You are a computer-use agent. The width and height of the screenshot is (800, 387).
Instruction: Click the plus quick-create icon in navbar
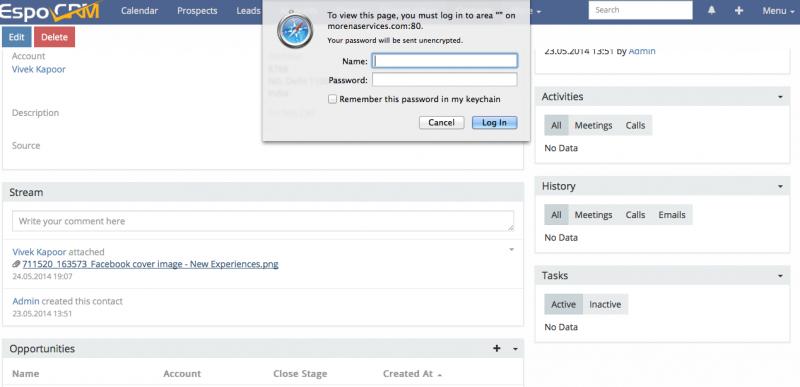(x=739, y=10)
